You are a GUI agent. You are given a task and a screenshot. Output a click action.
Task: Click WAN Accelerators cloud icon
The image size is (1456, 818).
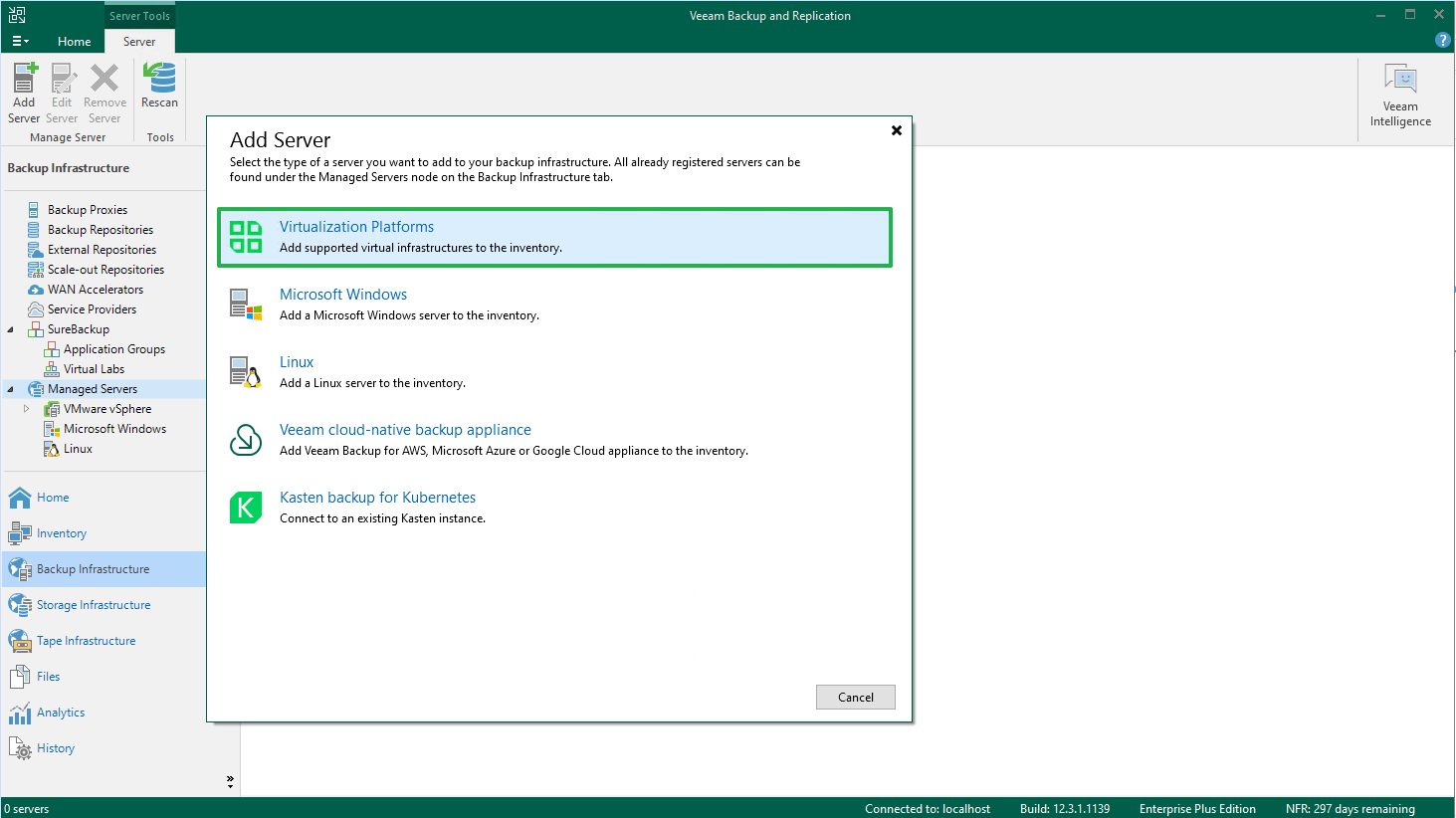[35, 290]
